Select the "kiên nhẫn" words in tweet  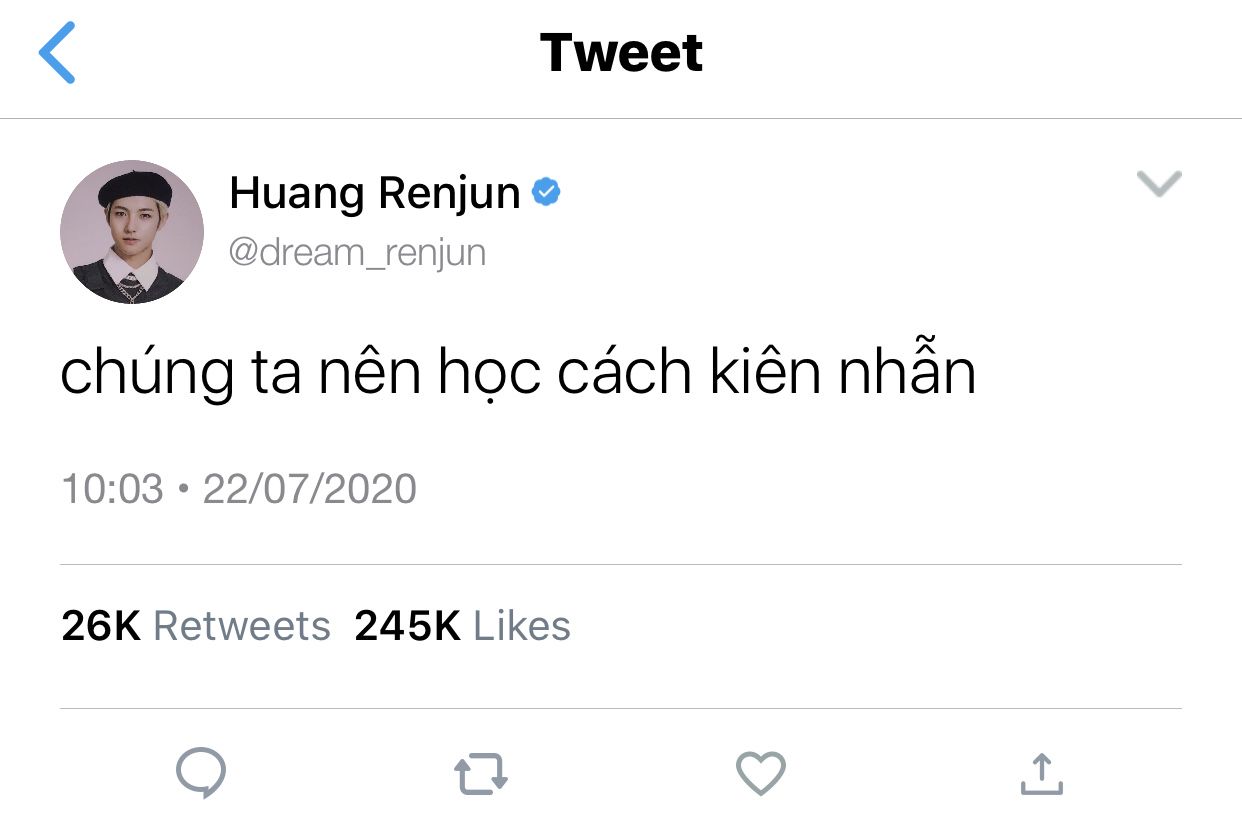tap(844, 371)
